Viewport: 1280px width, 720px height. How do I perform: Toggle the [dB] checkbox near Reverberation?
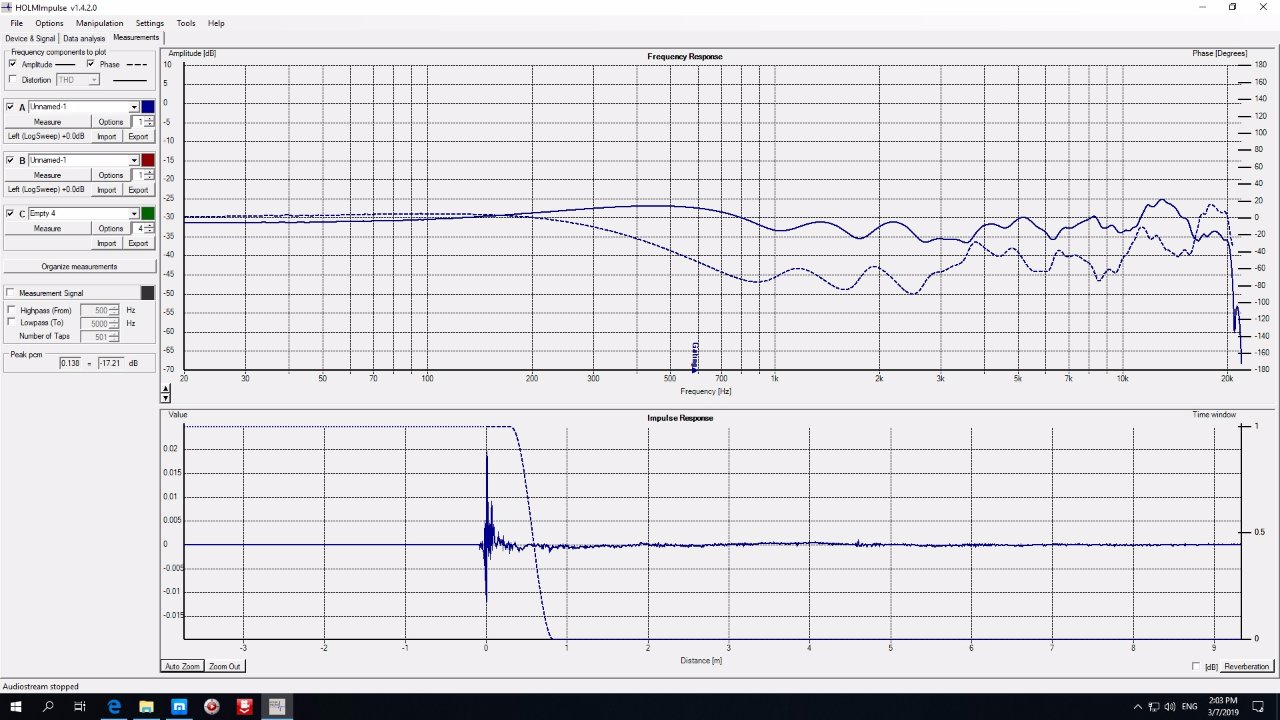(1197, 666)
